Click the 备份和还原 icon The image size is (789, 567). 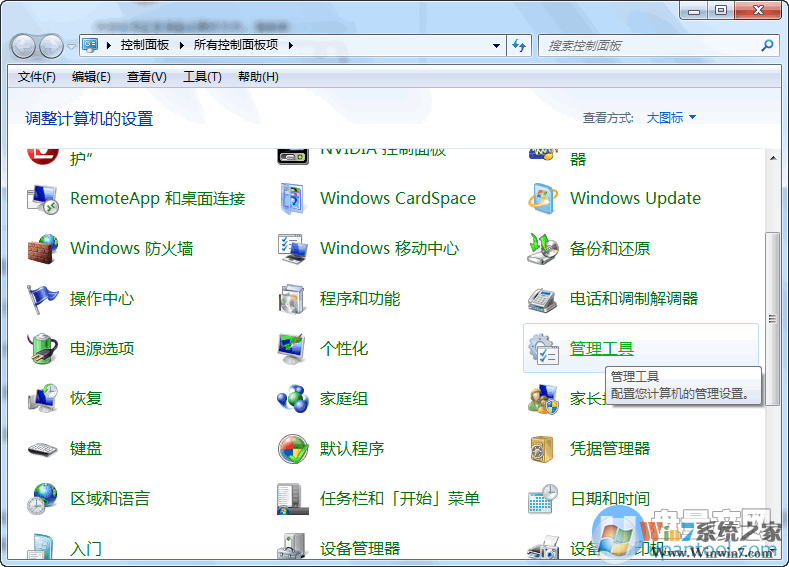[542, 248]
